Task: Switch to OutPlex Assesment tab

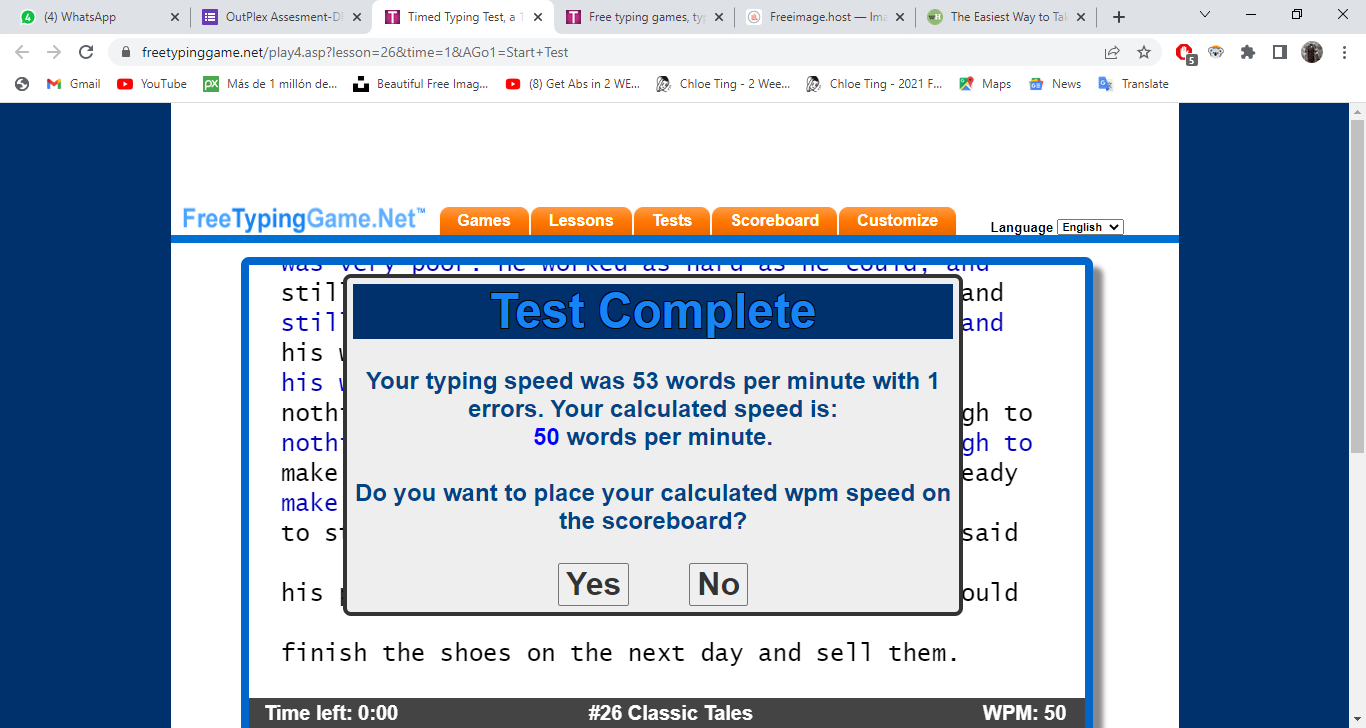Action: (x=281, y=17)
